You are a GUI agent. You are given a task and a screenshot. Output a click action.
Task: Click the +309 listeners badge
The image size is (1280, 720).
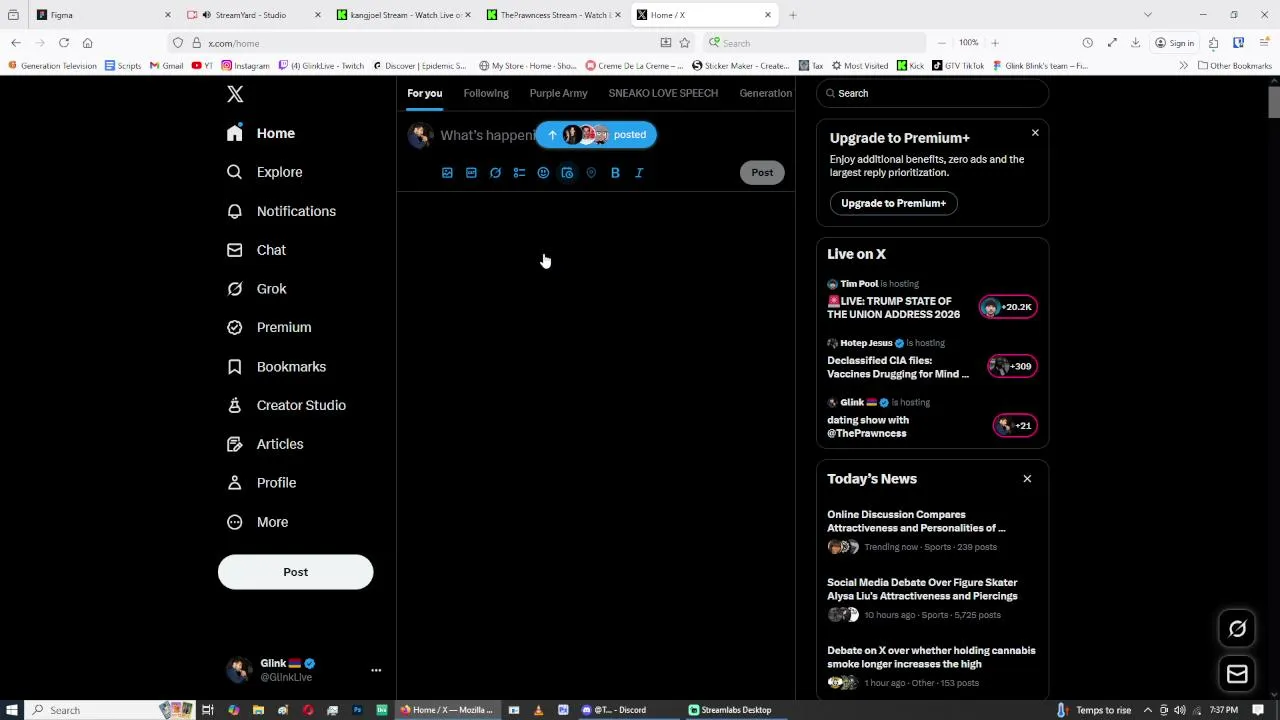point(1012,366)
